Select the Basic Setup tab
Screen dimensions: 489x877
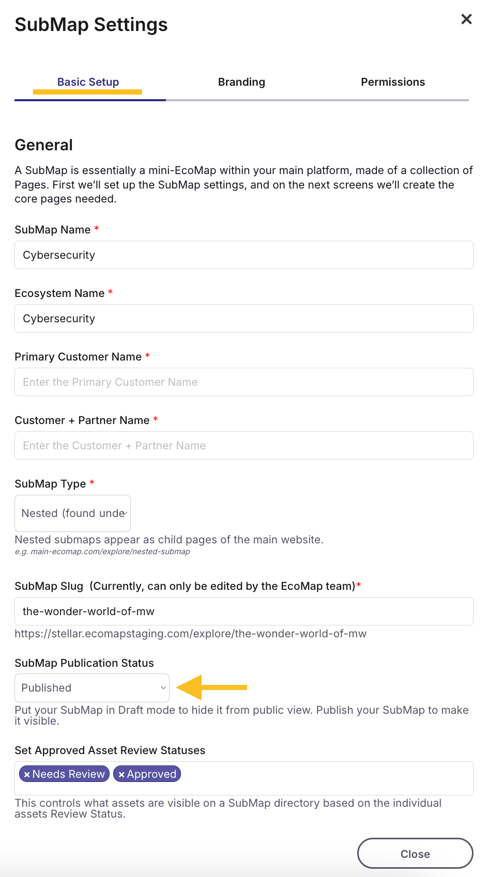(88, 82)
